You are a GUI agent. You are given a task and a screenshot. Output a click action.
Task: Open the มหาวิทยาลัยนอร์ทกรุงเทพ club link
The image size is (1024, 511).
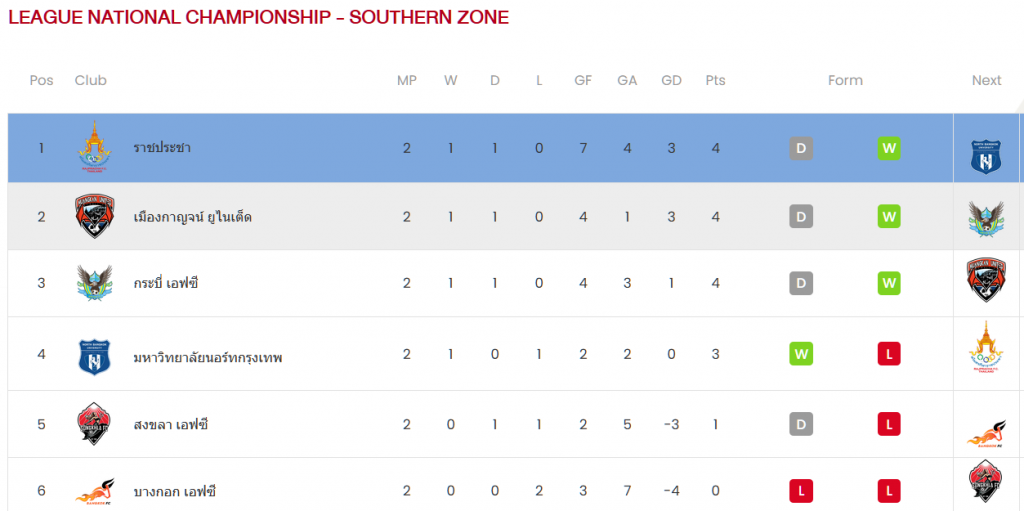pos(208,357)
